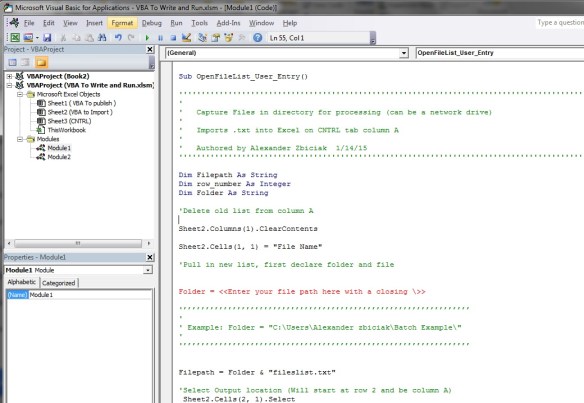Viewport: 584px width, 403px height.
Task: Click the Cut scissors icon
Action: 63,38
